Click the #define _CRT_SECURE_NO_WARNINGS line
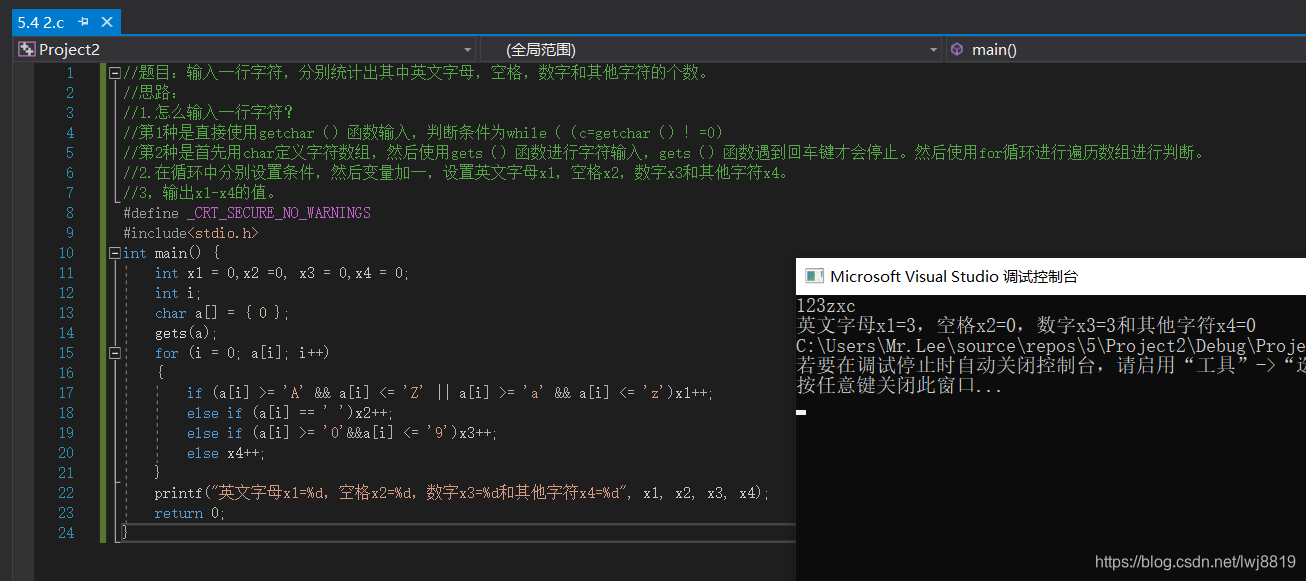Viewport: 1306px width, 581px height. click(x=247, y=213)
